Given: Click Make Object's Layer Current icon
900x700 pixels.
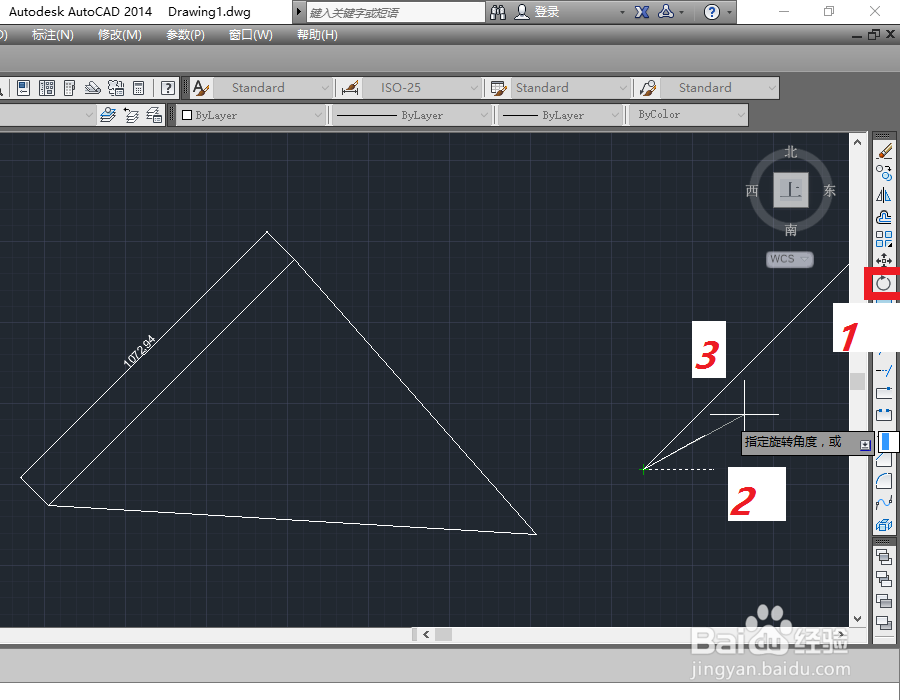Looking at the screenshot, I should tap(108, 115).
